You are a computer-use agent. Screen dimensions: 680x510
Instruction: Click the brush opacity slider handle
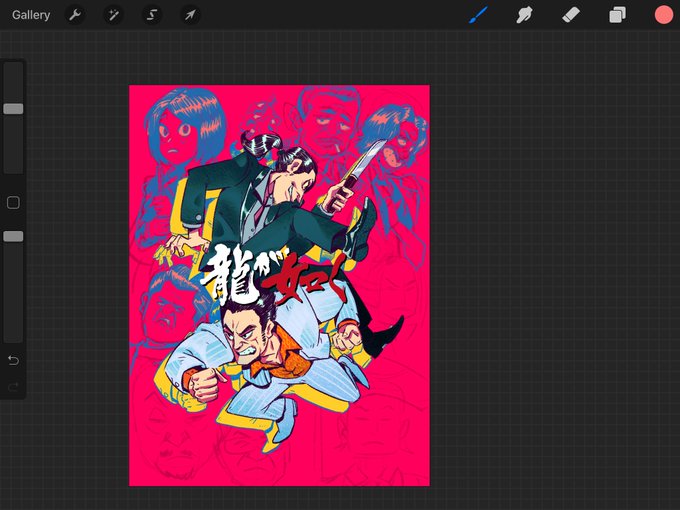click(x=13, y=236)
